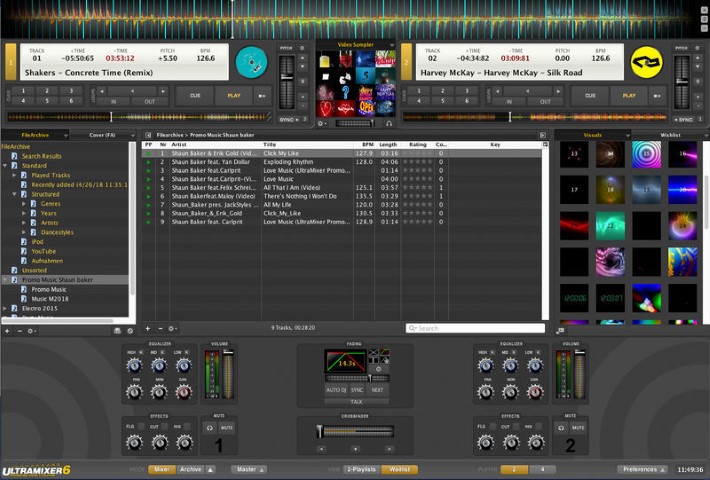
Task: Click the headphone icon below the video sampler
Action: tap(389, 123)
